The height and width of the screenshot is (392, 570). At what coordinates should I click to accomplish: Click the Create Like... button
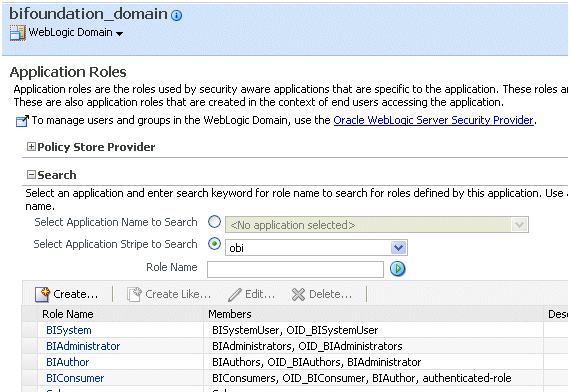click(x=169, y=294)
